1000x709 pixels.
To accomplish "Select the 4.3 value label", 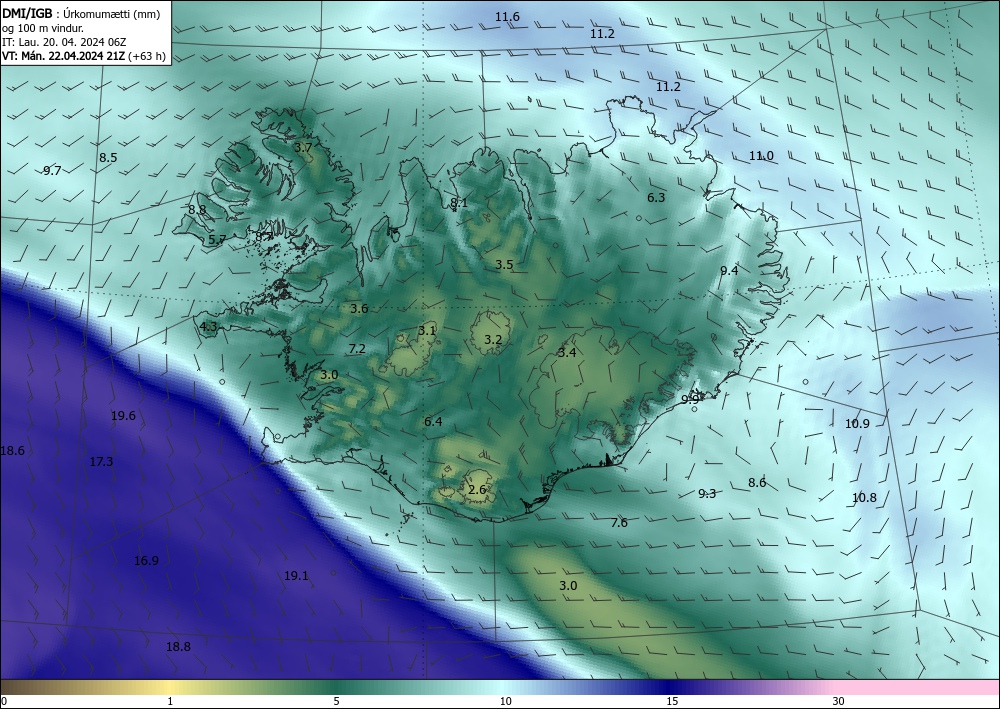I will 209,327.
